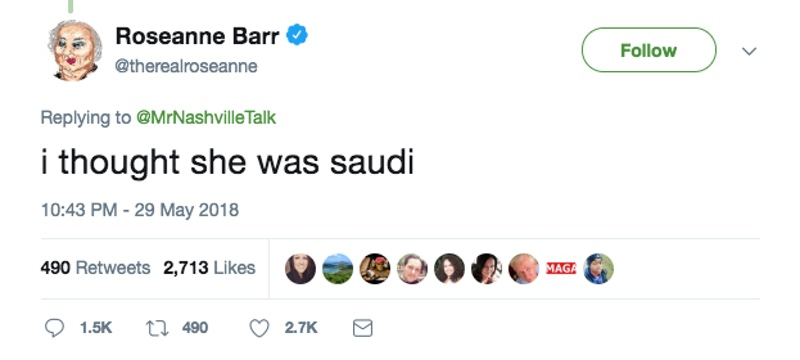Click the @therealroseanne handle
This screenshot has height=360, width=800.
click(x=186, y=66)
